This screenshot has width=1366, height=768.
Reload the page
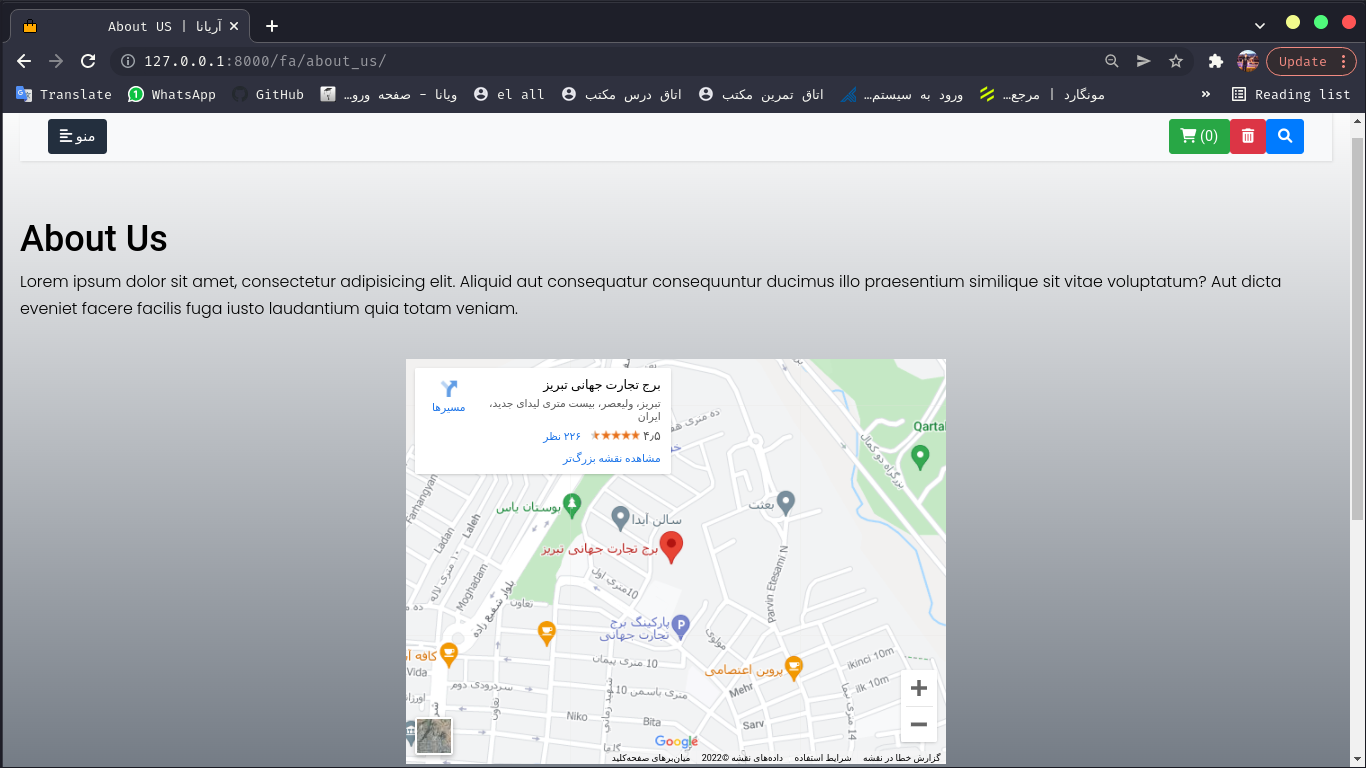coord(88,61)
